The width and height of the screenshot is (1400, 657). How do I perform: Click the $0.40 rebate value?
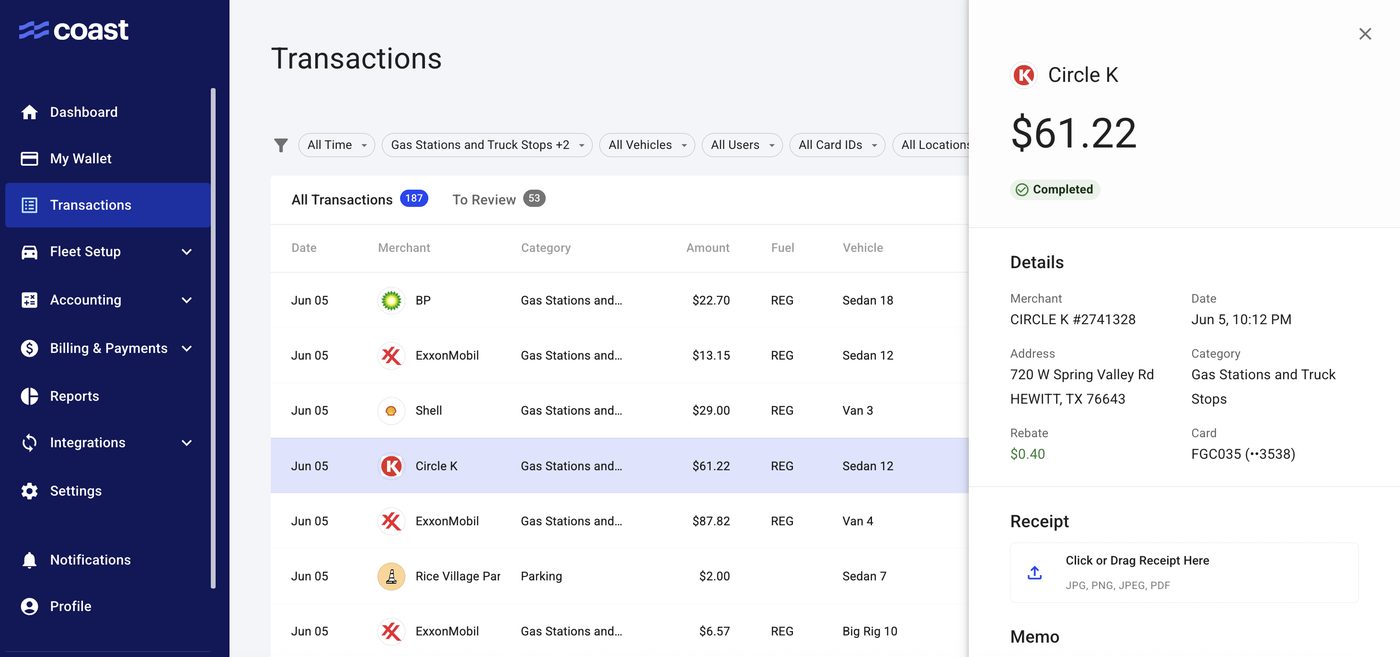1028,454
